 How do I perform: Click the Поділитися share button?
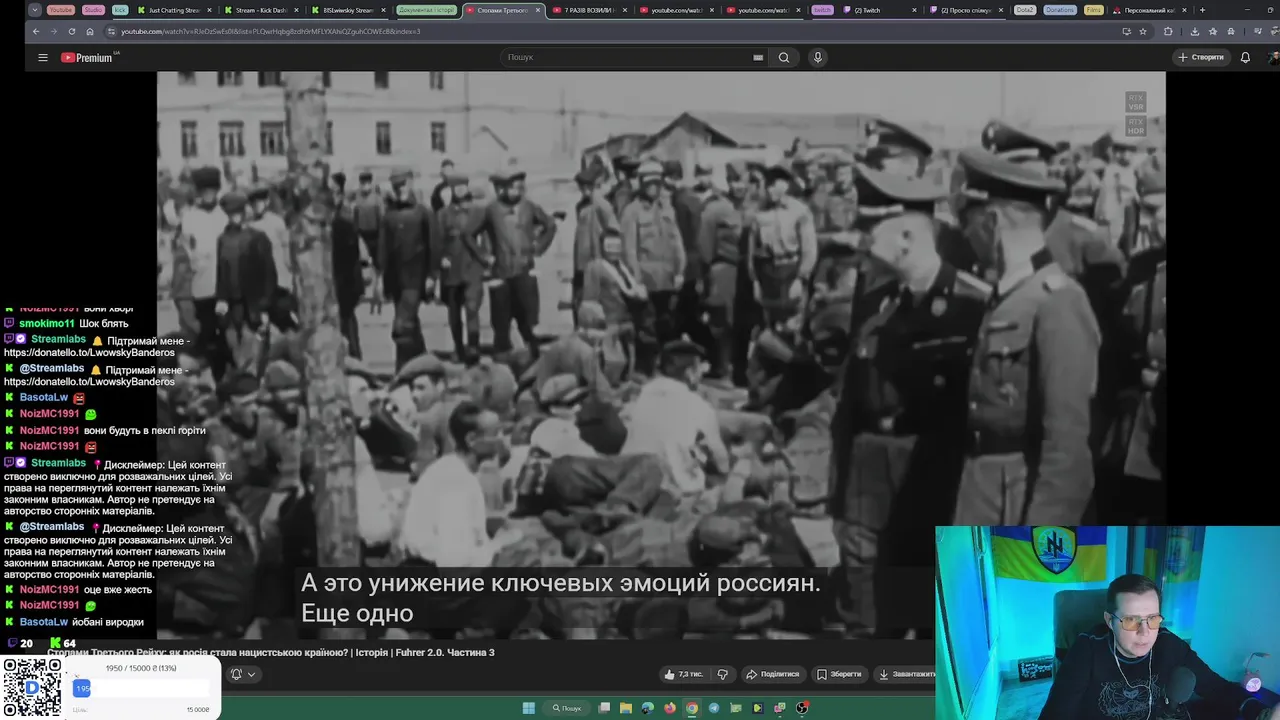(773, 674)
